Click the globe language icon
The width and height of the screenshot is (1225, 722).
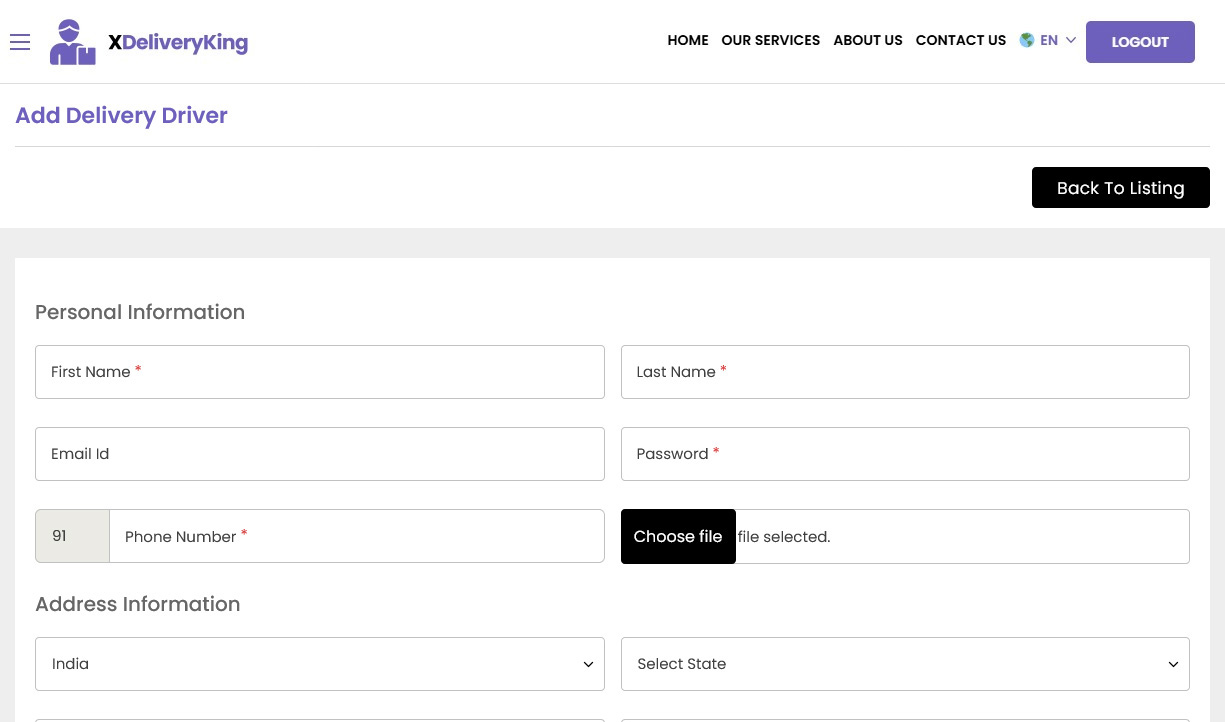1027,40
